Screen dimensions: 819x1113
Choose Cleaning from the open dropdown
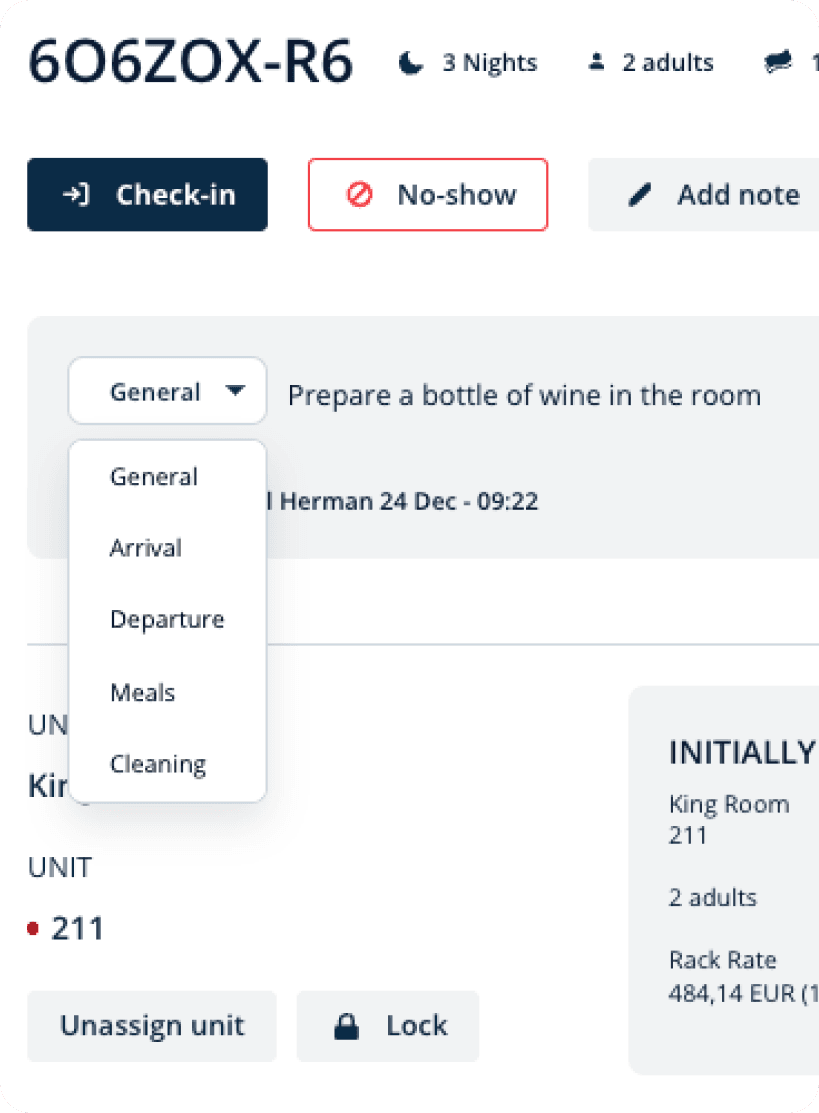pyautogui.click(x=158, y=764)
